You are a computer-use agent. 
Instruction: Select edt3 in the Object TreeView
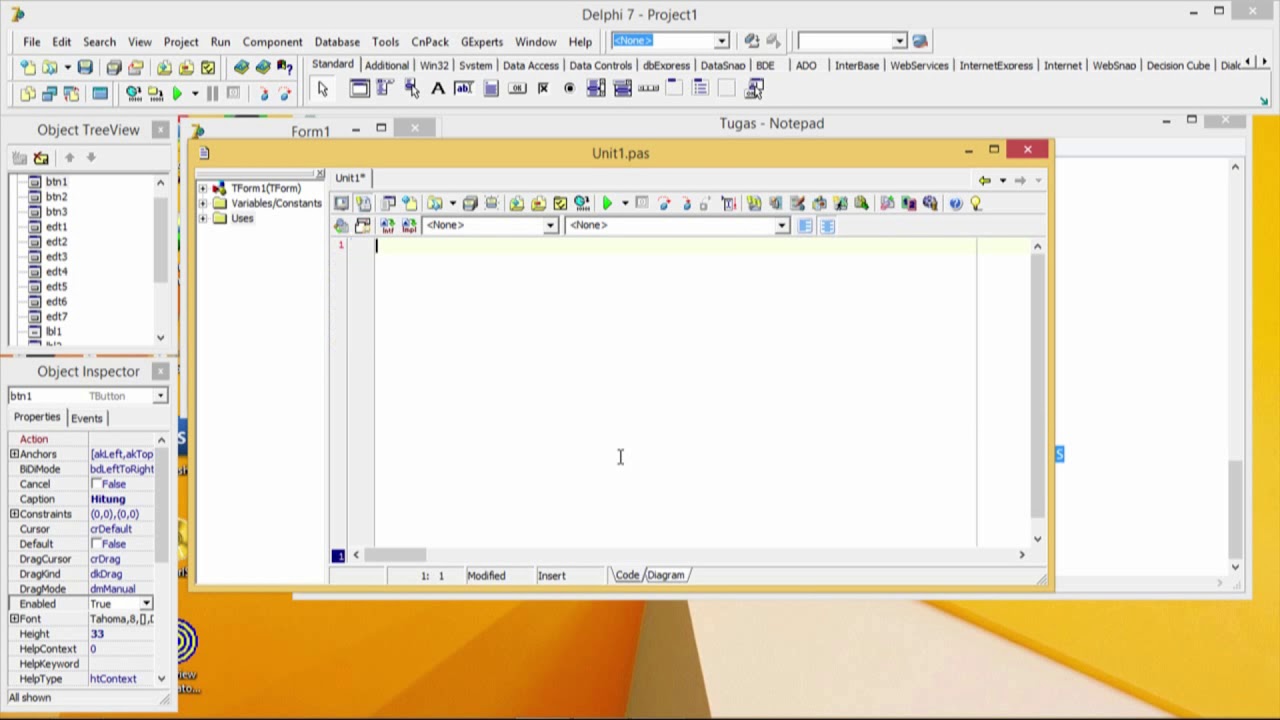coord(56,256)
